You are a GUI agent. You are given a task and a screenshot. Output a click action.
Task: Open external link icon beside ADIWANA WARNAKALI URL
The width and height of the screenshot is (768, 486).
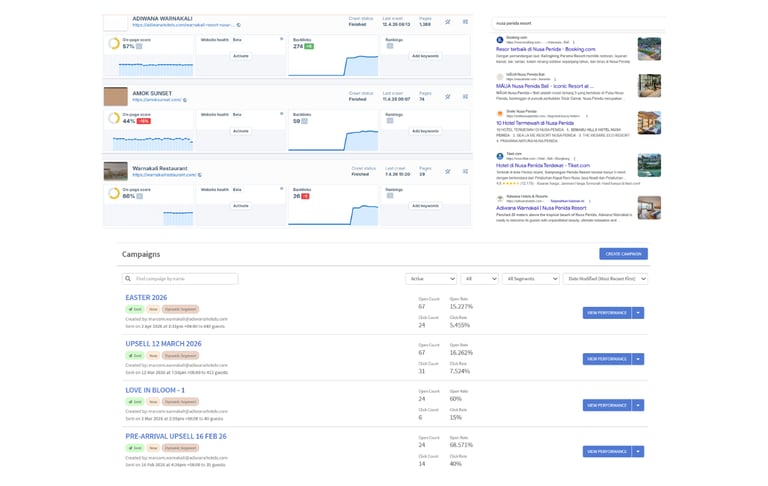[239, 25]
